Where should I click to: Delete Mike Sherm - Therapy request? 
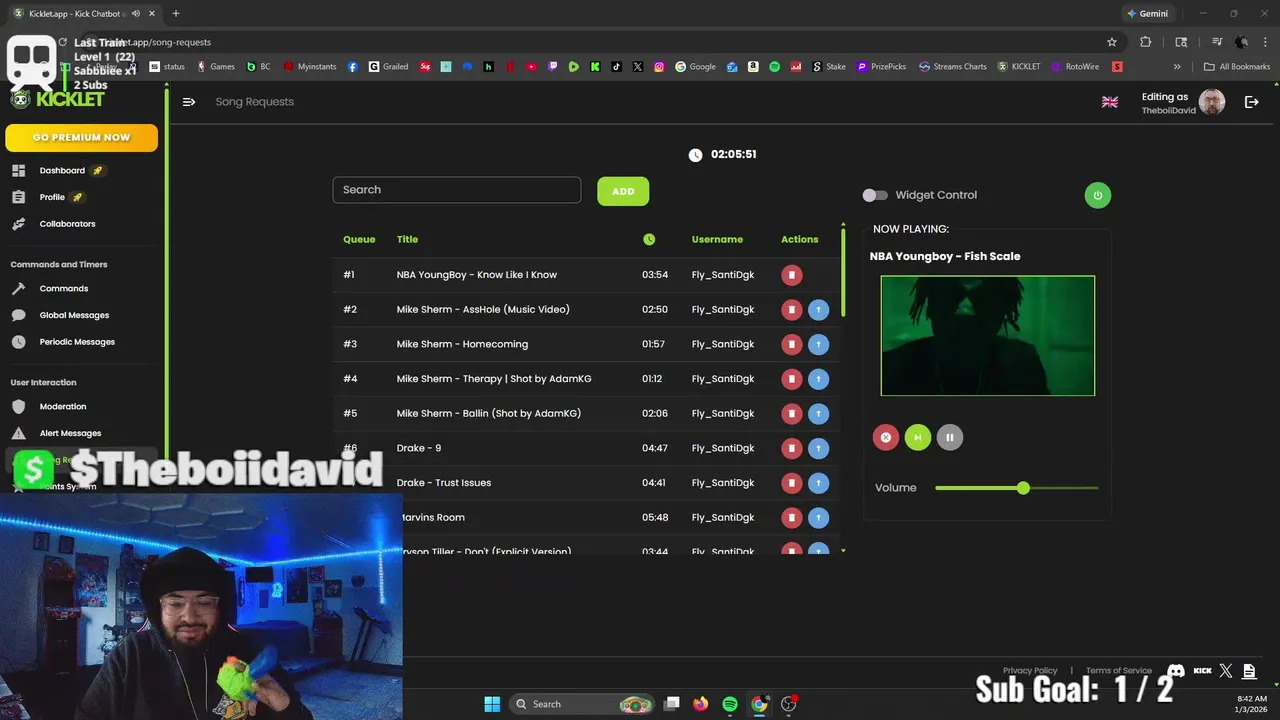[791, 379]
